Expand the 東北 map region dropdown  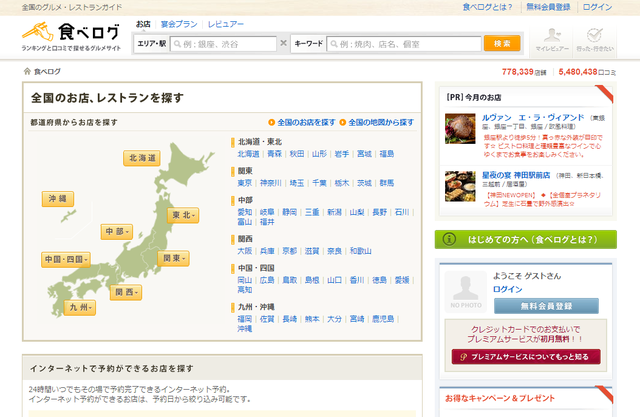[x=183, y=215]
